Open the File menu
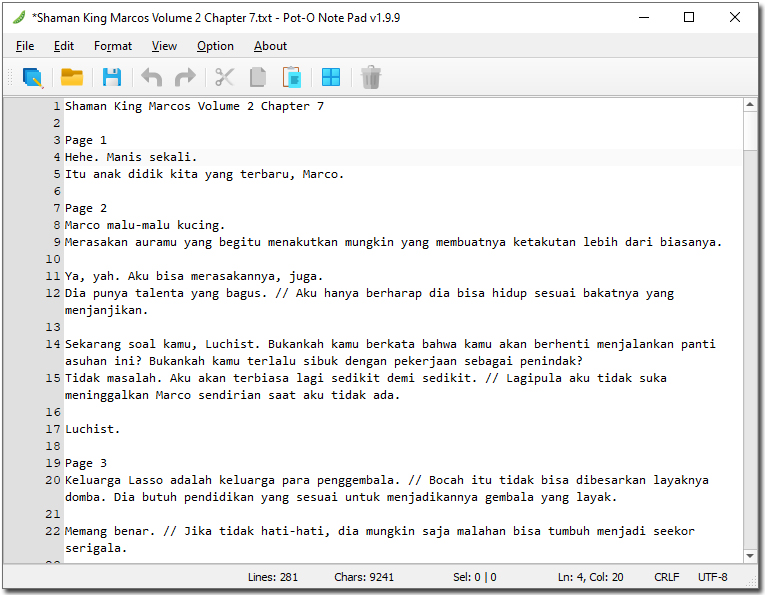Viewport: 765px width, 595px height. click(25, 46)
